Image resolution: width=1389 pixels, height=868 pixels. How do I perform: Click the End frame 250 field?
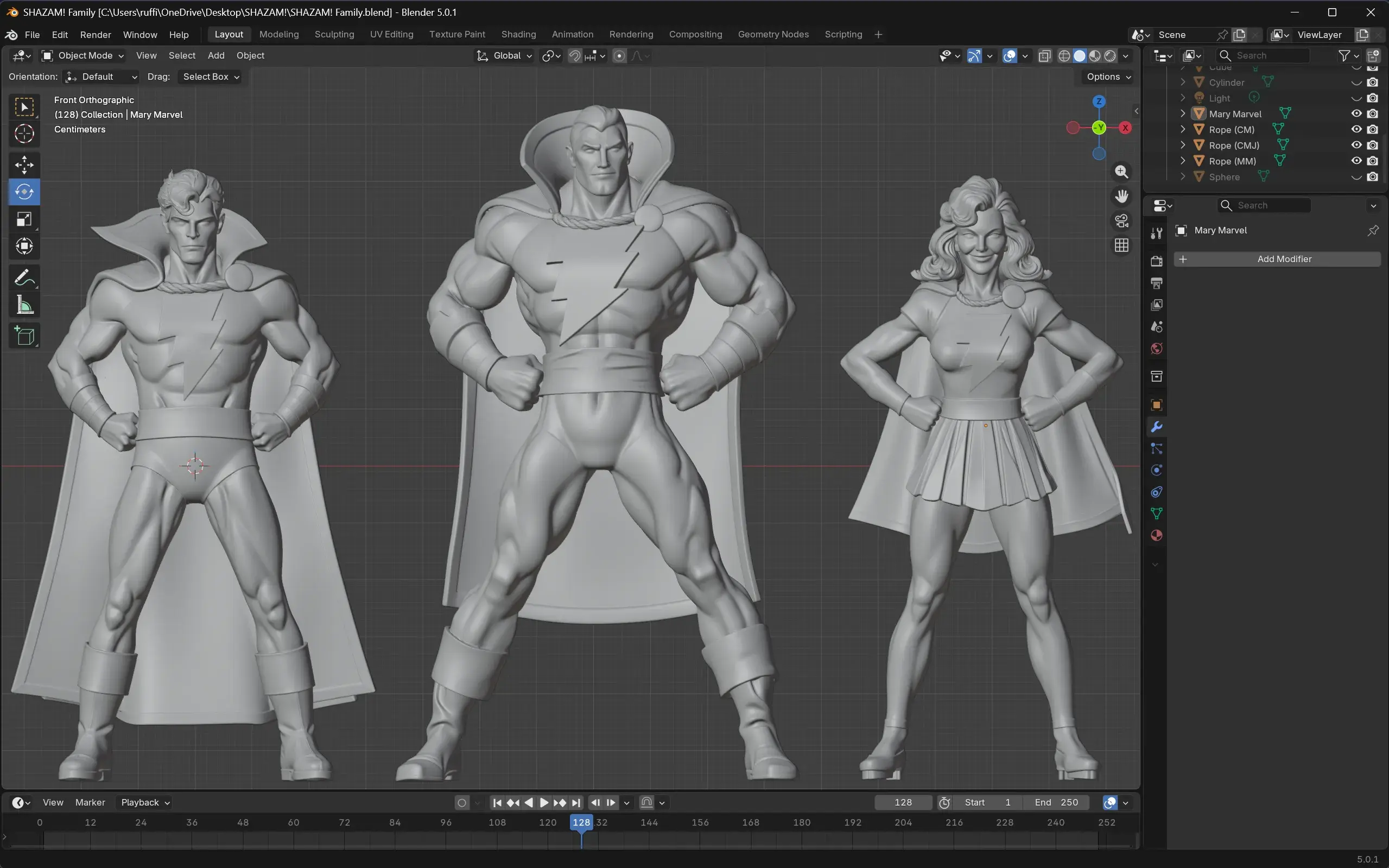pos(1057,802)
